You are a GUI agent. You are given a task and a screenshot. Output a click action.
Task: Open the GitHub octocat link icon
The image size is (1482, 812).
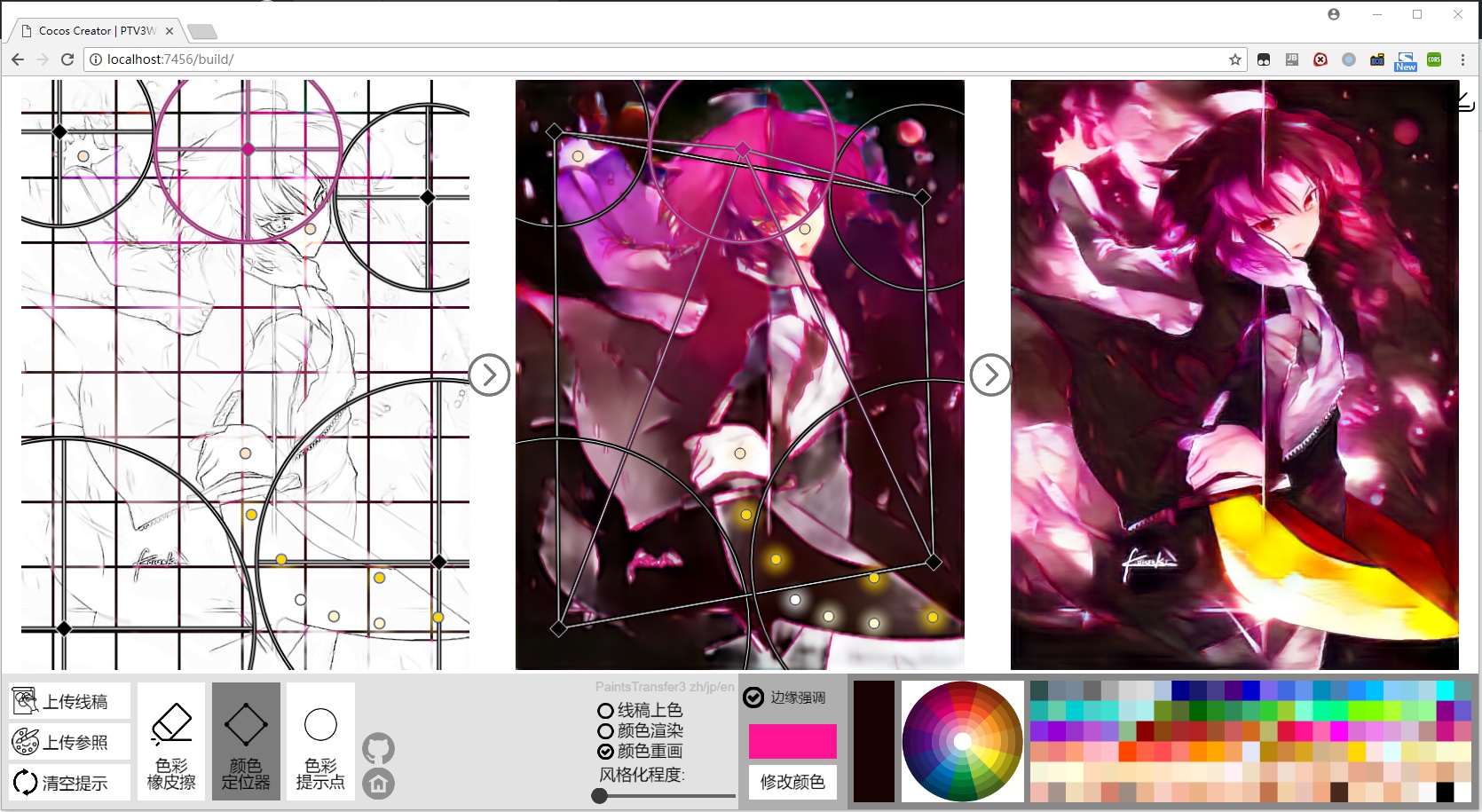pos(379,749)
